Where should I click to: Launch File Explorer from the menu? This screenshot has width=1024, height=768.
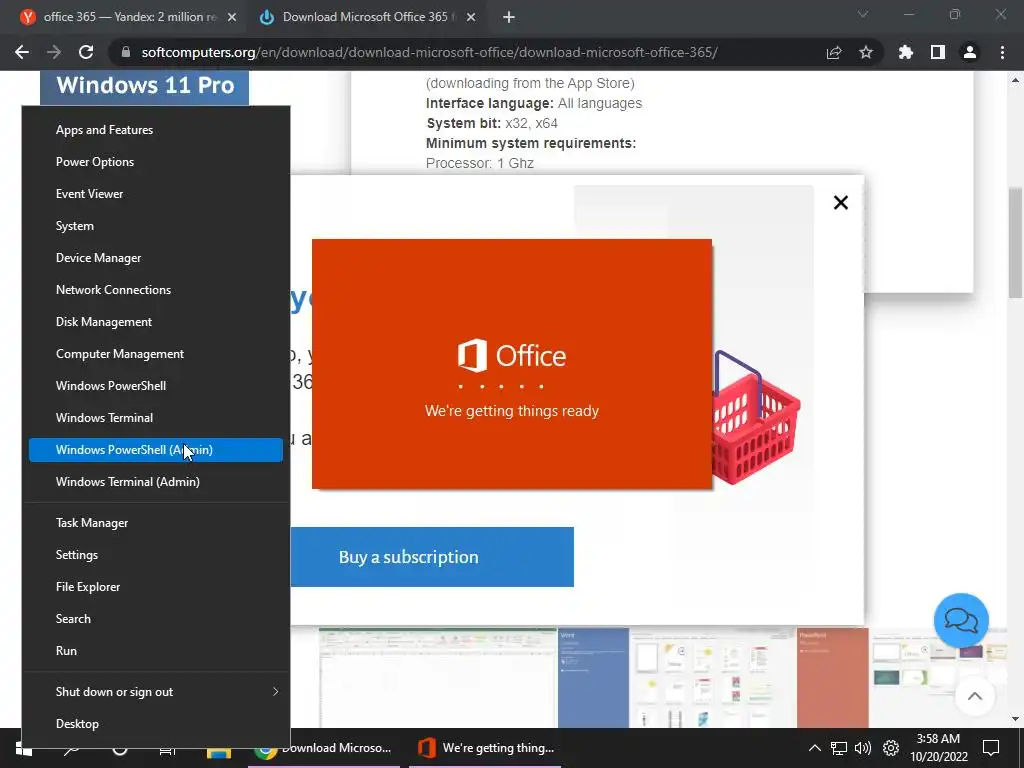click(155, 587)
